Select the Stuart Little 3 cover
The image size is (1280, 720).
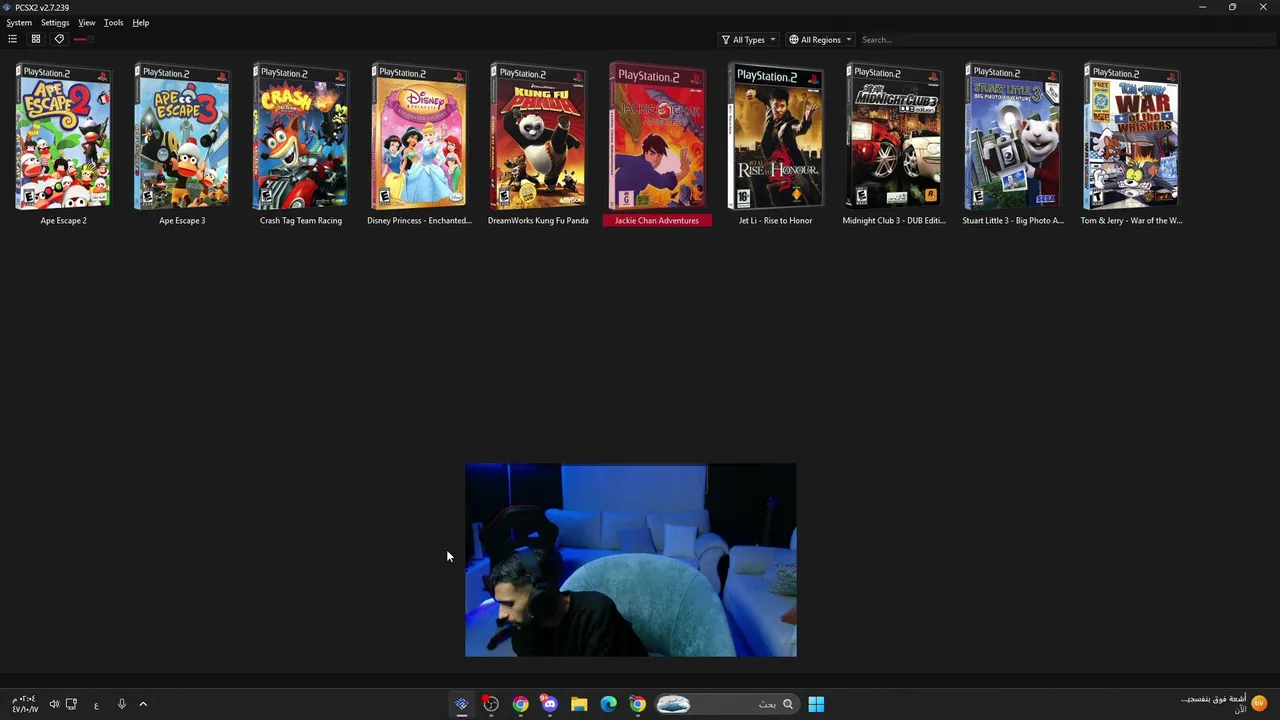pyautogui.click(x=1013, y=138)
